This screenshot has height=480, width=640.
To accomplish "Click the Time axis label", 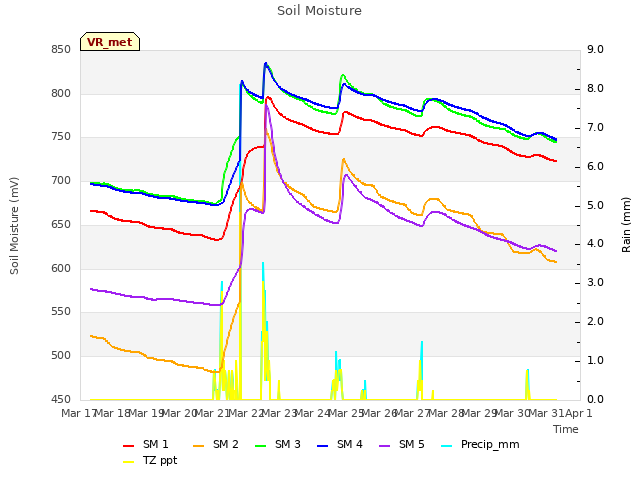I will (566, 429).
